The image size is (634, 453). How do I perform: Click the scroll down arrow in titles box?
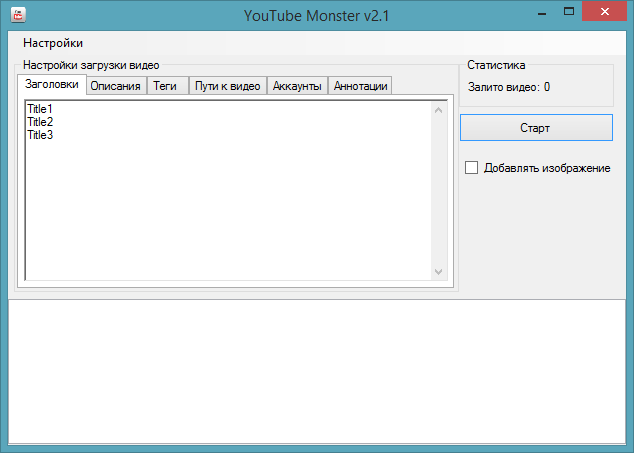[x=438, y=272]
